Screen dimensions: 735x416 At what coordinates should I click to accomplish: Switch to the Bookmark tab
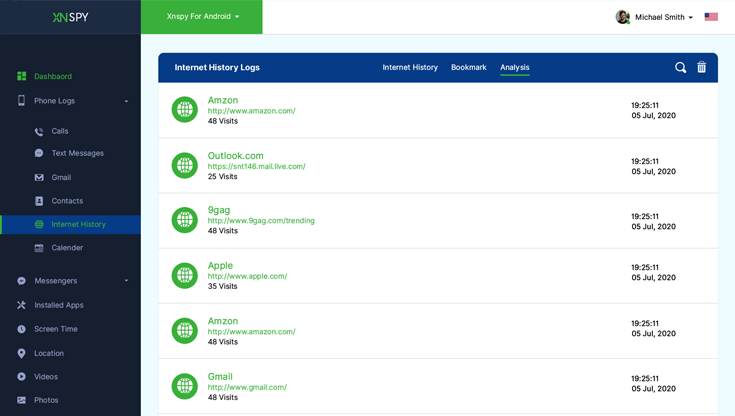point(468,68)
